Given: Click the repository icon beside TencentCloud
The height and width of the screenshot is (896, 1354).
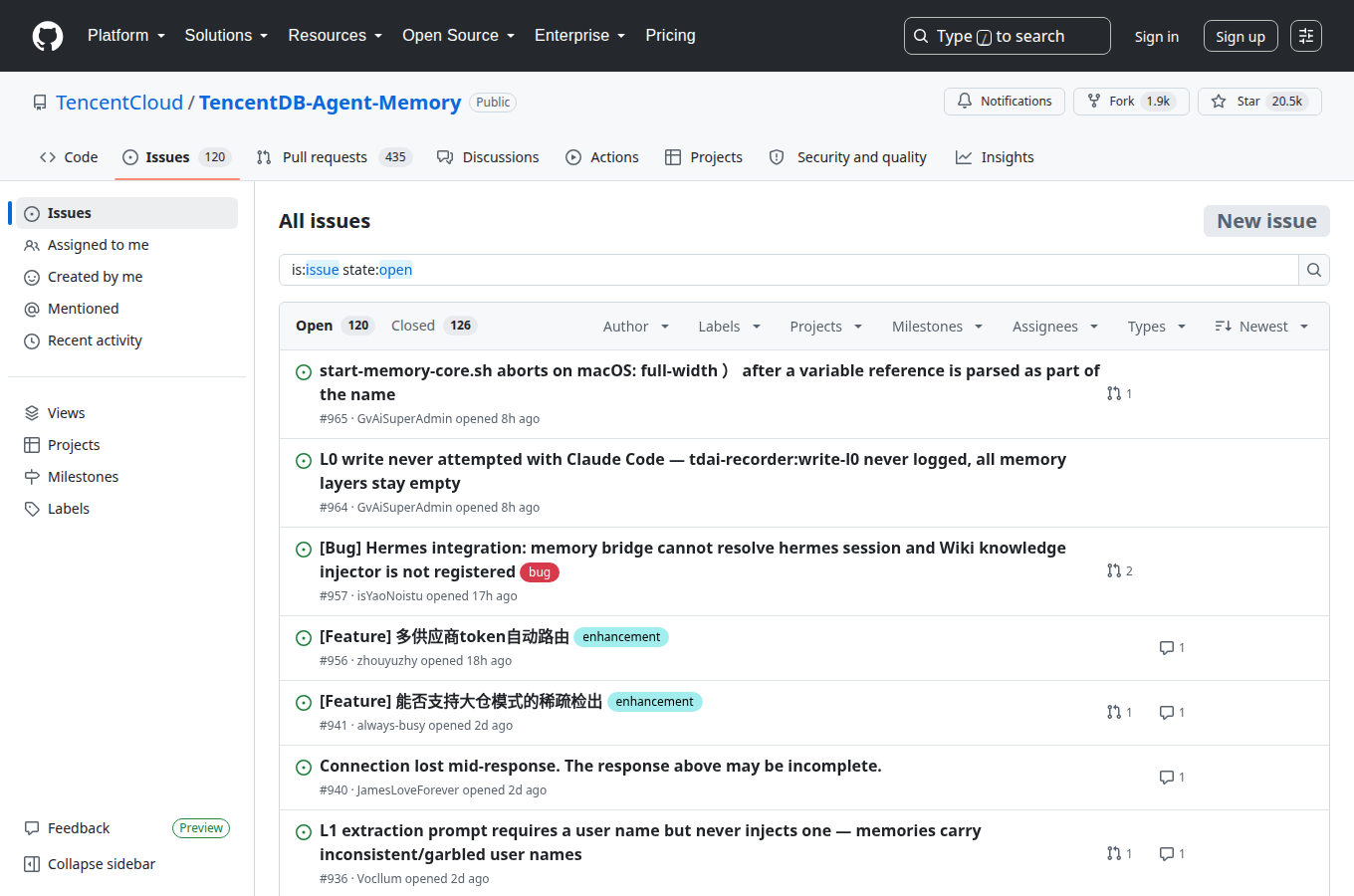Looking at the screenshot, I should pos(40,103).
